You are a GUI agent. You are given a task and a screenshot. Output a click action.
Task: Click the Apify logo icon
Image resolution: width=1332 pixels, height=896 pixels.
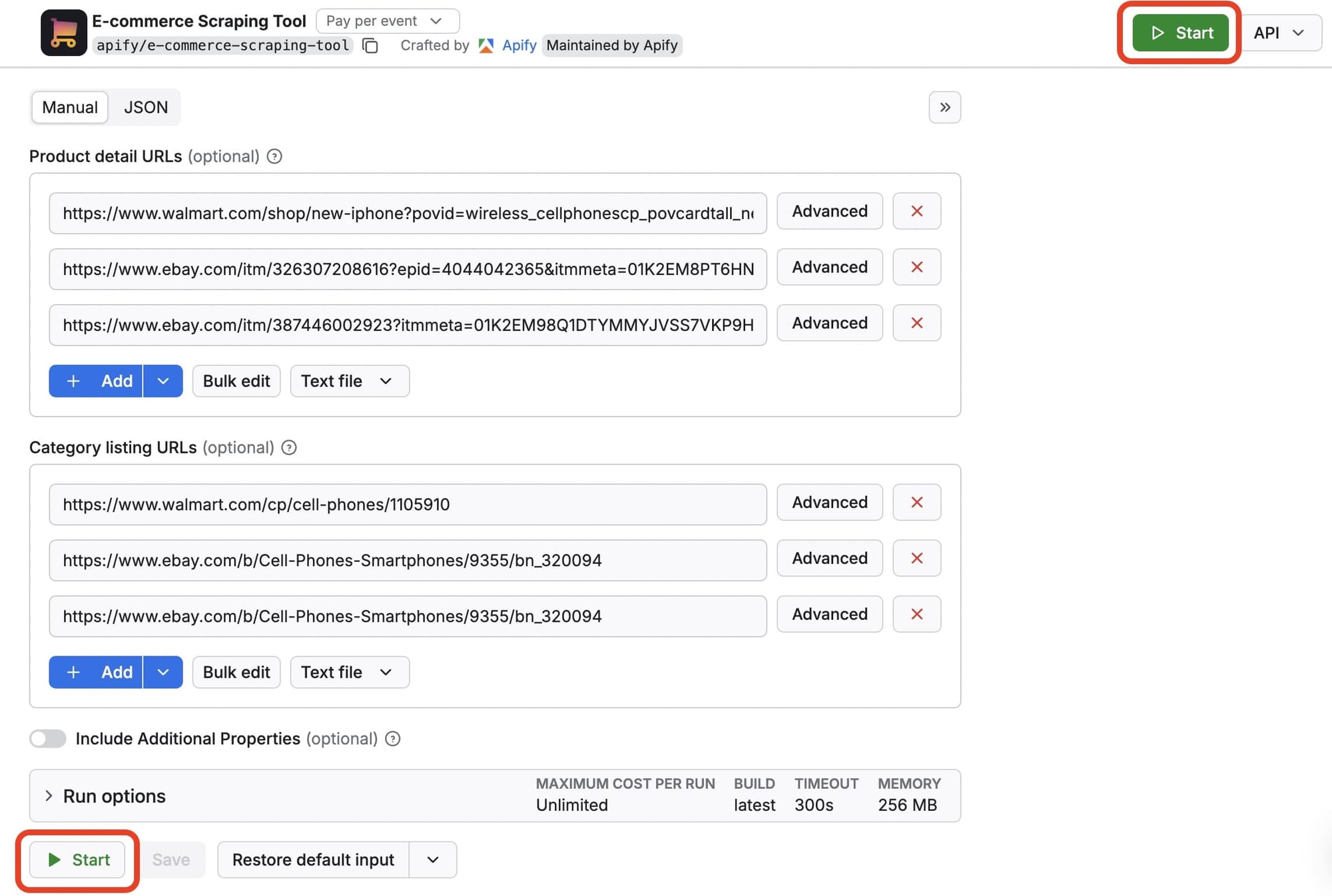(x=486, y=45)
